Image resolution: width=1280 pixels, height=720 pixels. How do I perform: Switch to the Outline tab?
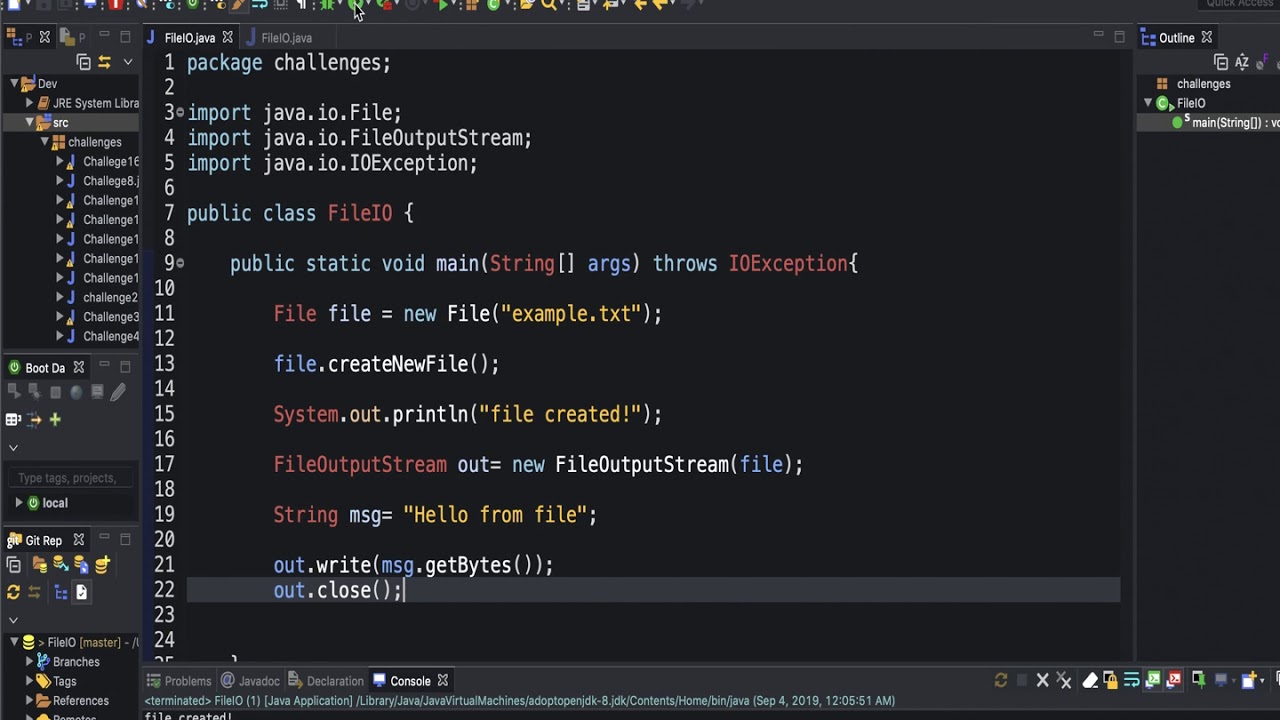coord(1176,38)
